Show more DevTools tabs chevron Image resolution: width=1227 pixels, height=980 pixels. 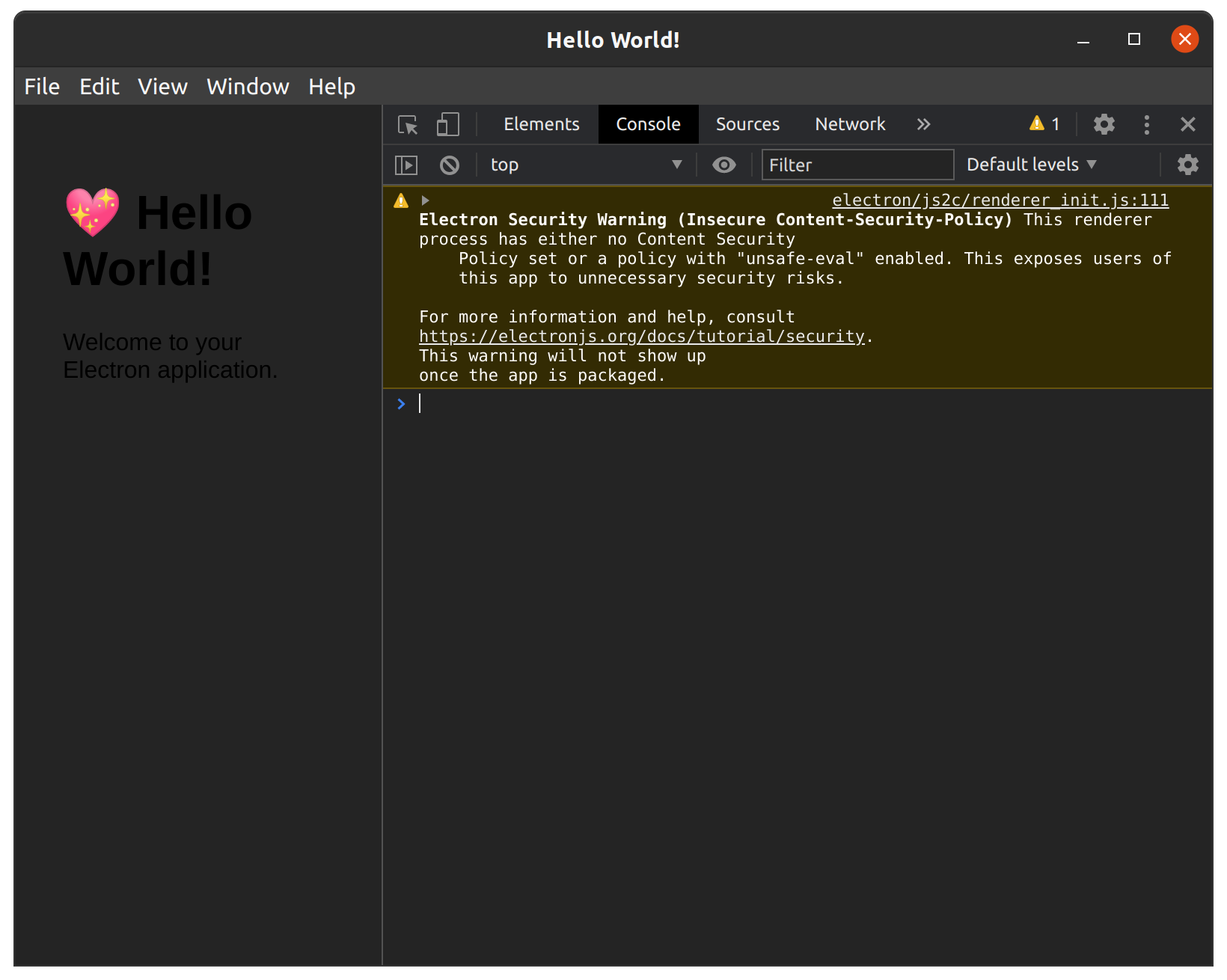(924, 124)
